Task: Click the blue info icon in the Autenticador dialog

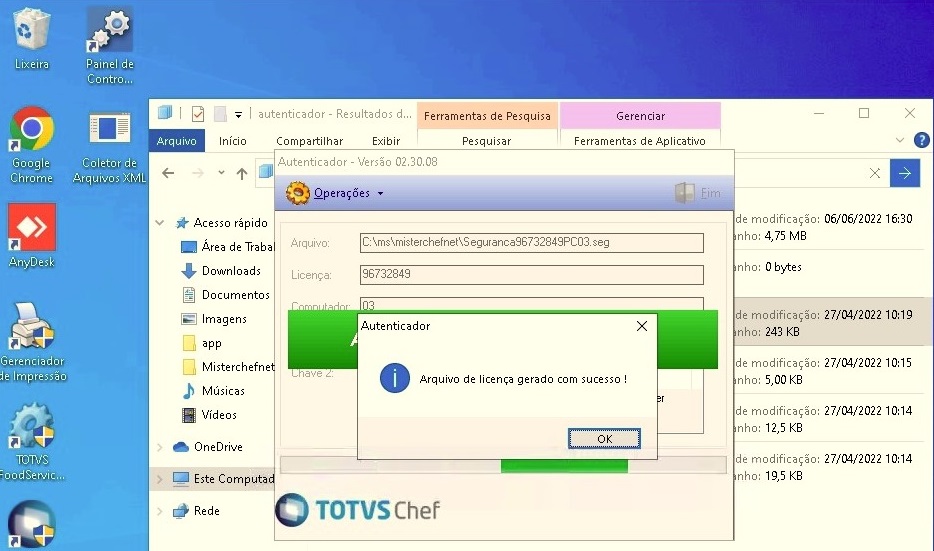Action: click(394, 378)
